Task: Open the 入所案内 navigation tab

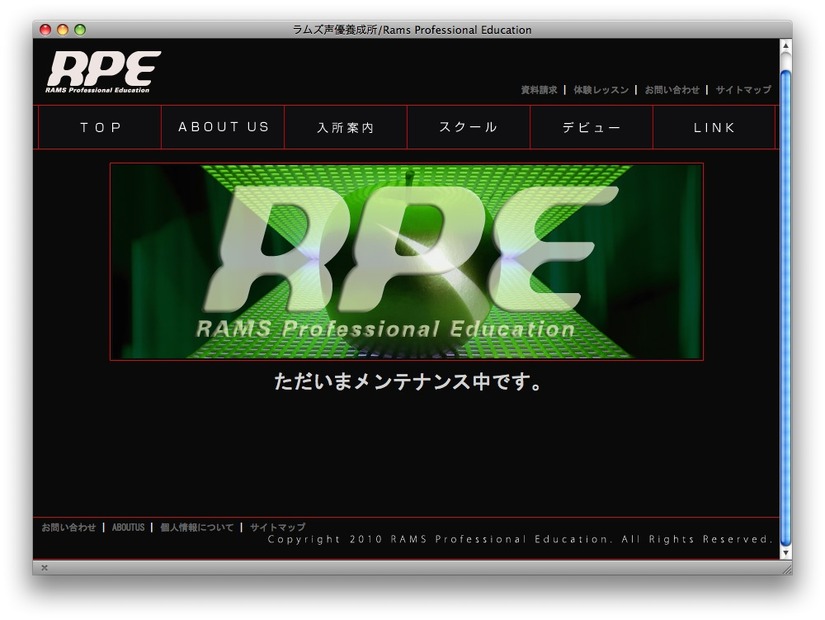Action: click(346, 127)
